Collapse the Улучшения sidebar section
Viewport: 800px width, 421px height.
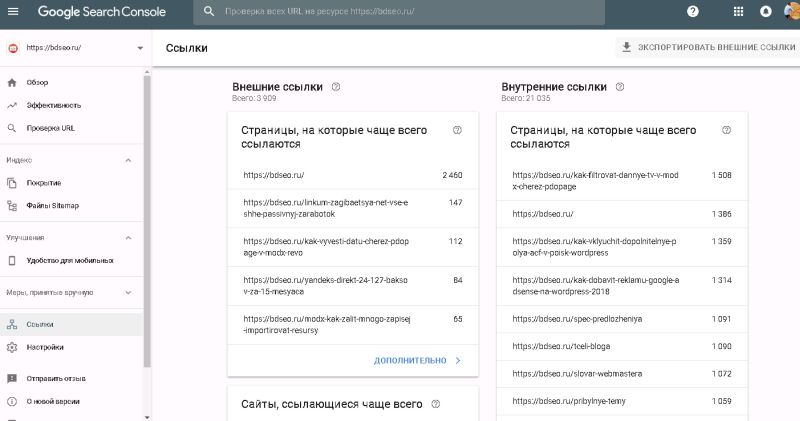click(x=129, y=238)
